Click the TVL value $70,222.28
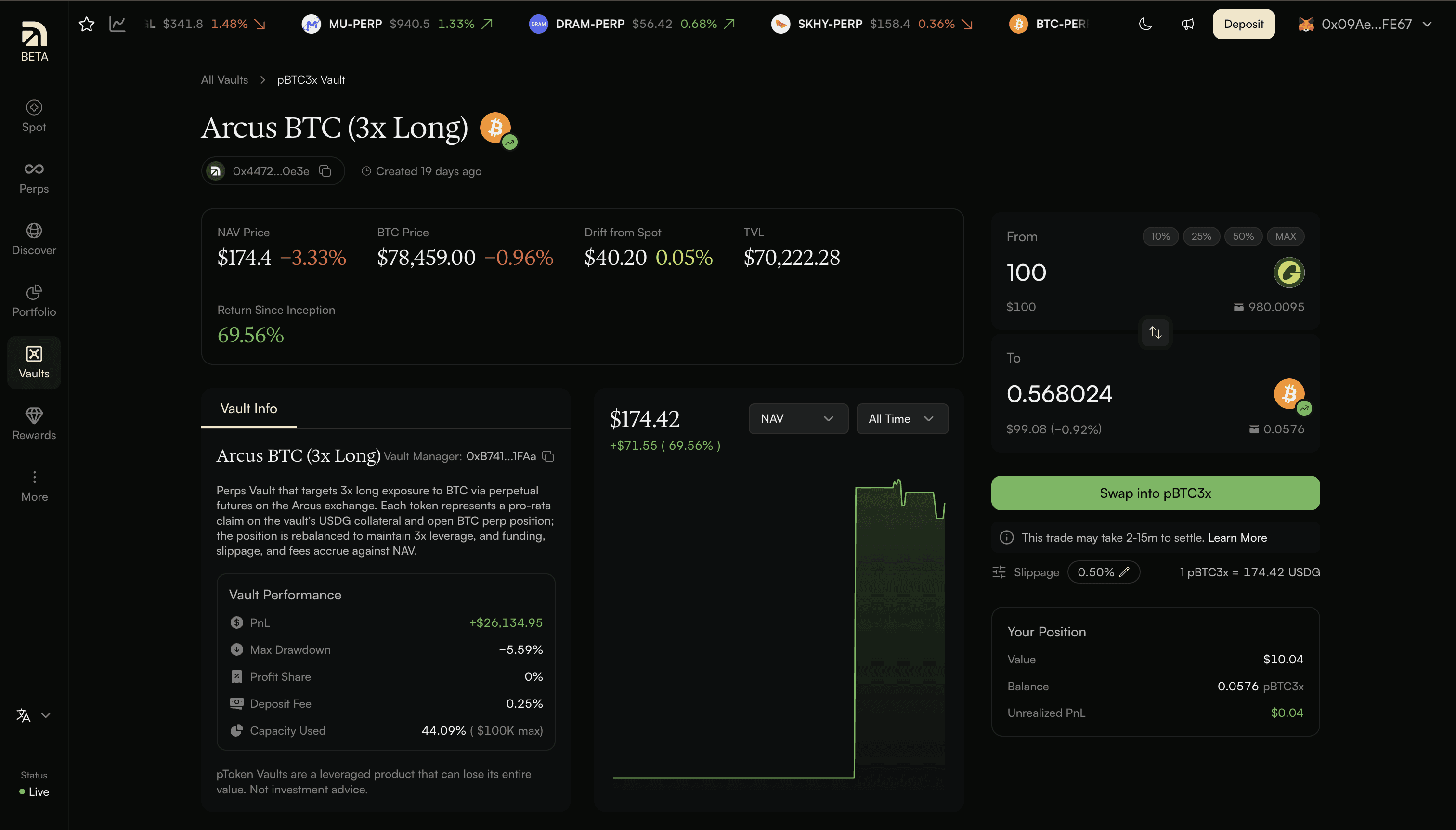The height and width of the screenshot is (830, 1456). [791, 258]
